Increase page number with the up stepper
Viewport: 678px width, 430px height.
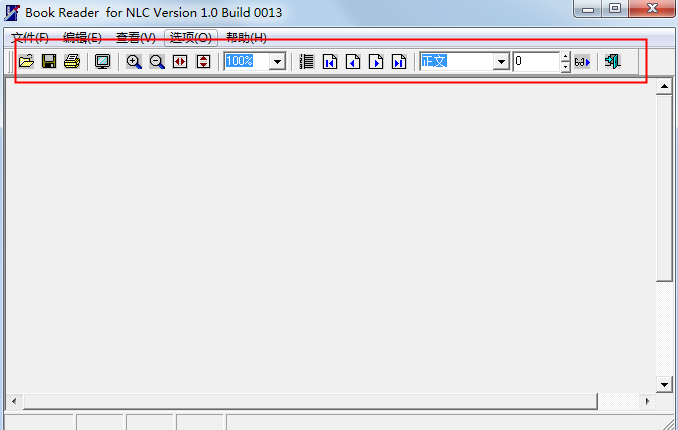pyautogui.click(x=566, y=56)
